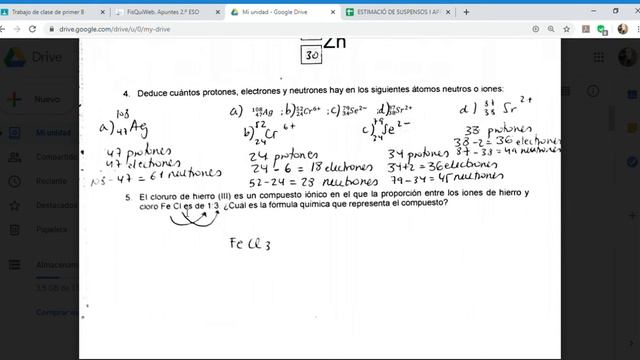Open the Google apps grid icon
This screenshot has width=640, height=360.
pyautogui.click(x=599, y=57)
